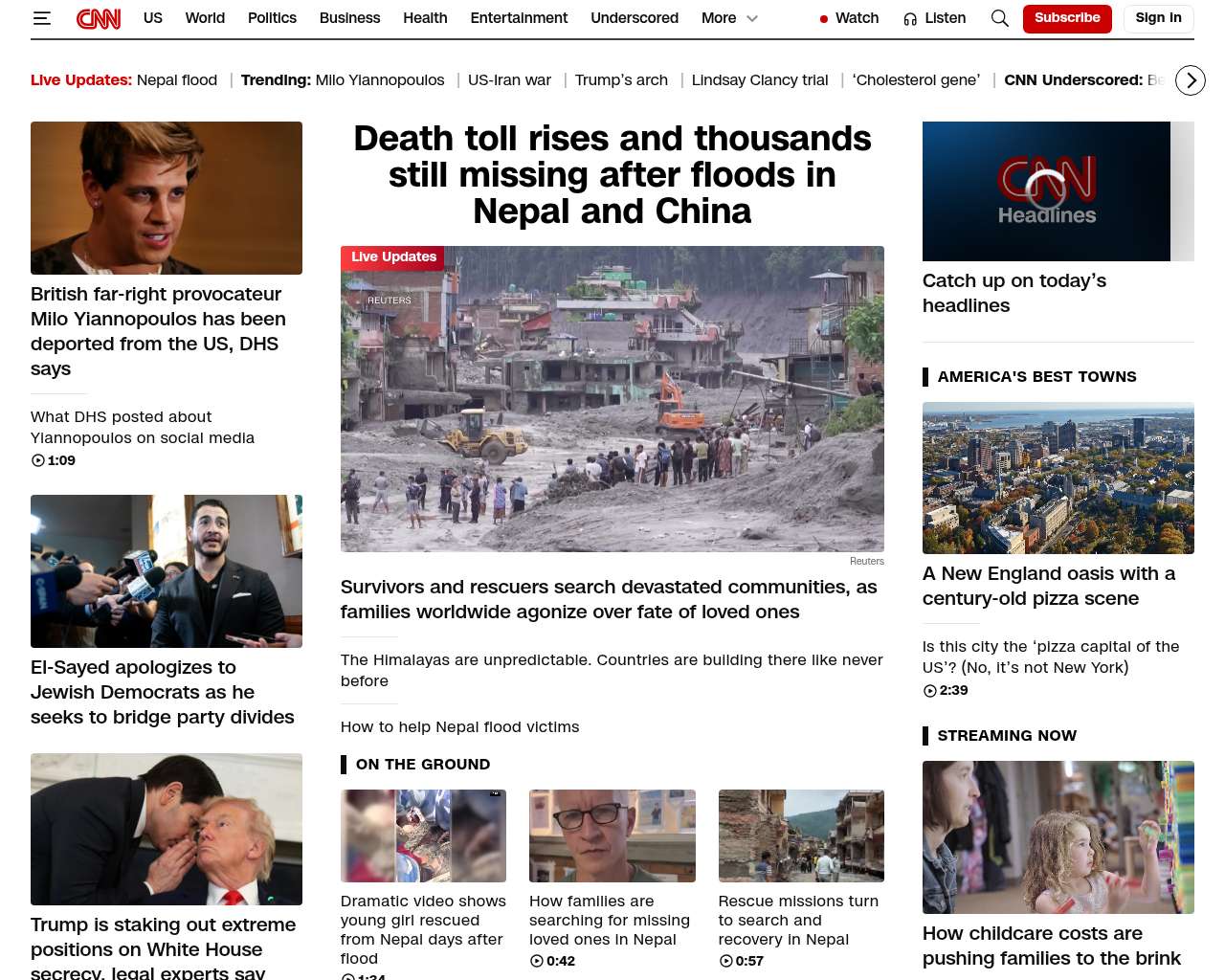The width and height of the screenshot is (1225, 980).
Task: Navigate to the Business section
Action: pyautogui.click(x=349, y=18)
